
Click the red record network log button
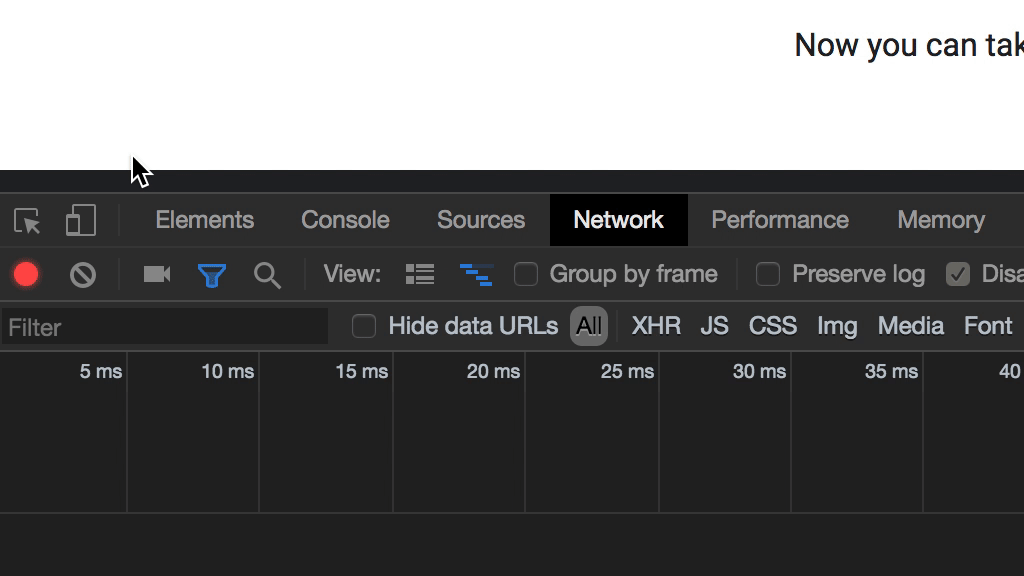pos(26,274)
